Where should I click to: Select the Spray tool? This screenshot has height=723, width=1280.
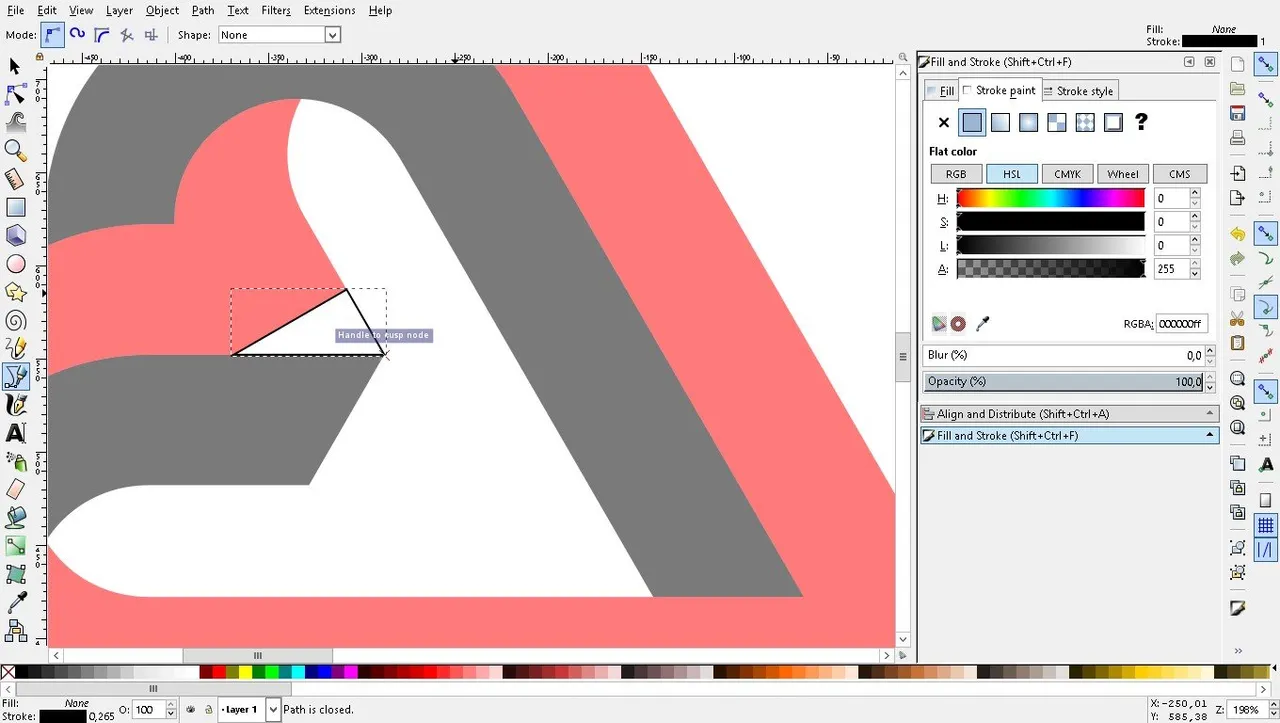pyautogui.click(x=15, y=461)
